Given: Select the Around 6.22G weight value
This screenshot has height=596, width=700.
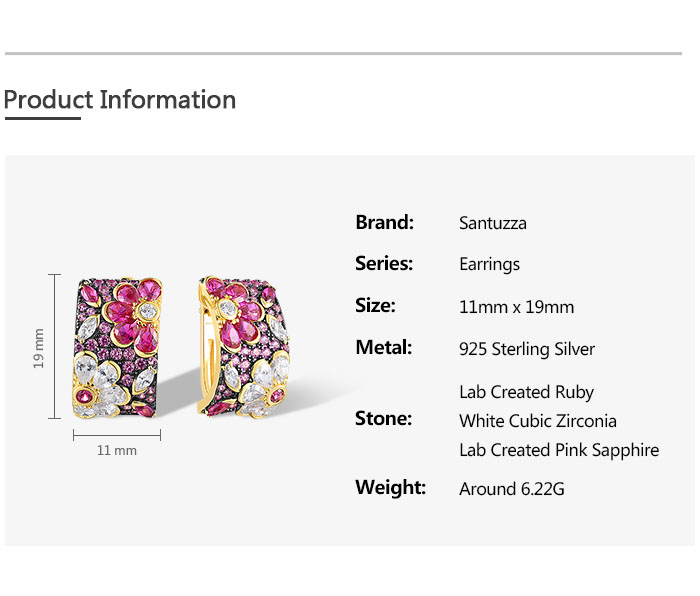Looking at the screenshot, I should click(514, 489).
